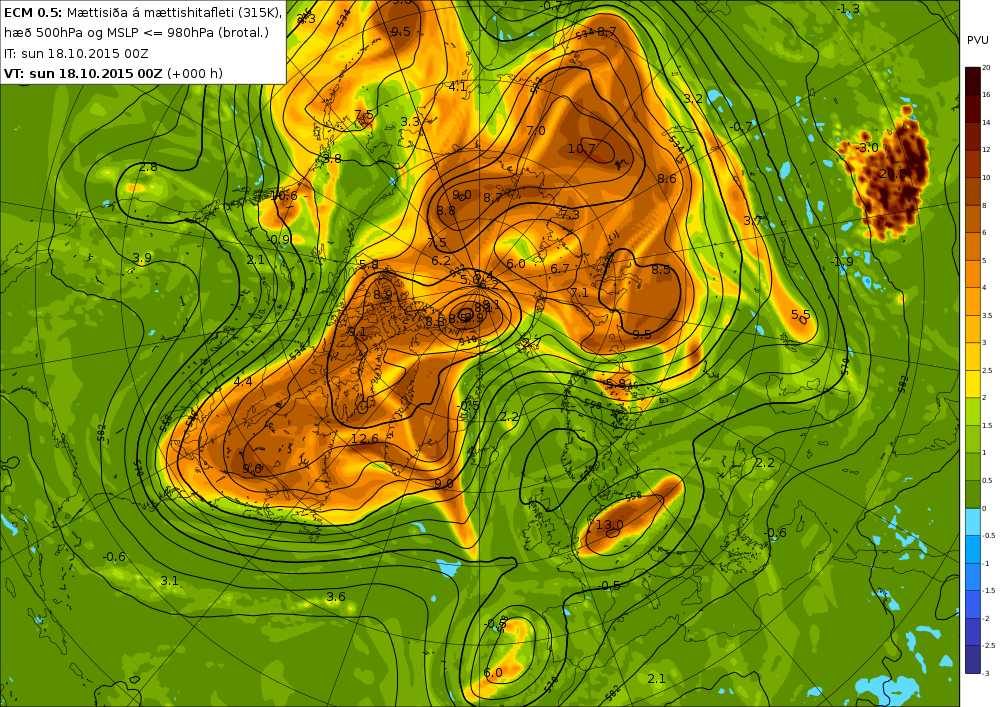This screenshot has width=1000, height=707.
Task: Pick the yellow legend band between 2.5 and 2
Action: 973,384
